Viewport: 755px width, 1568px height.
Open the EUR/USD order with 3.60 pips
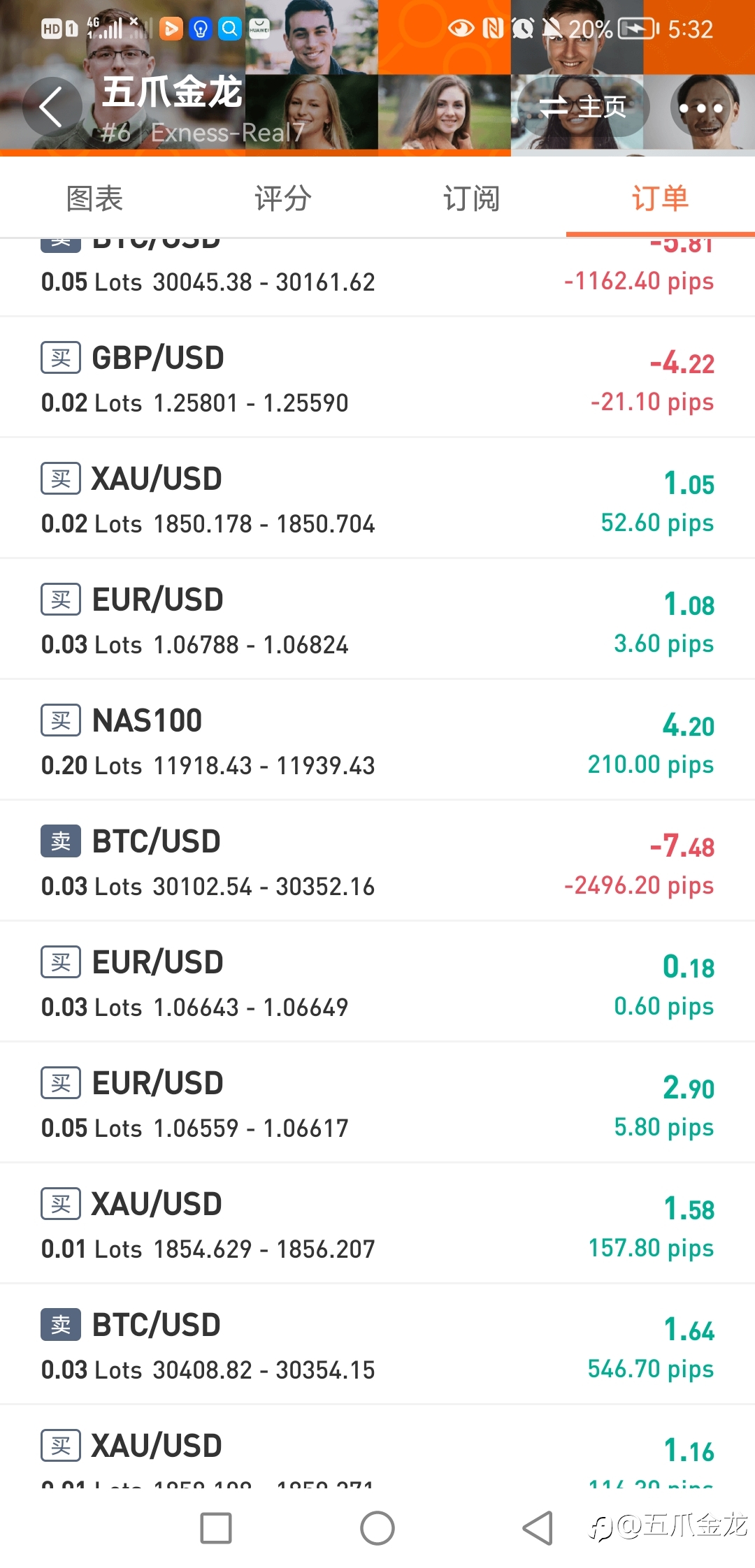pos(377,620)
